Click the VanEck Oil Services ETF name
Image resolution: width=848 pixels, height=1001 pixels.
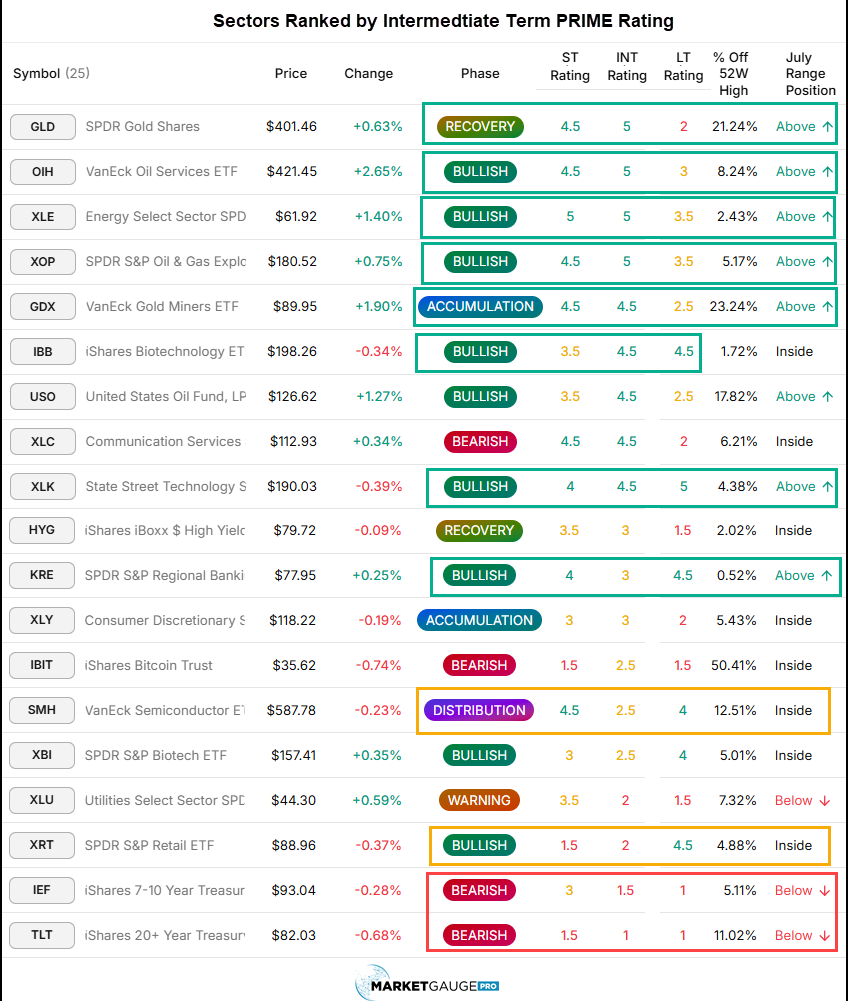pyautogui.click(x=162, y=172)
